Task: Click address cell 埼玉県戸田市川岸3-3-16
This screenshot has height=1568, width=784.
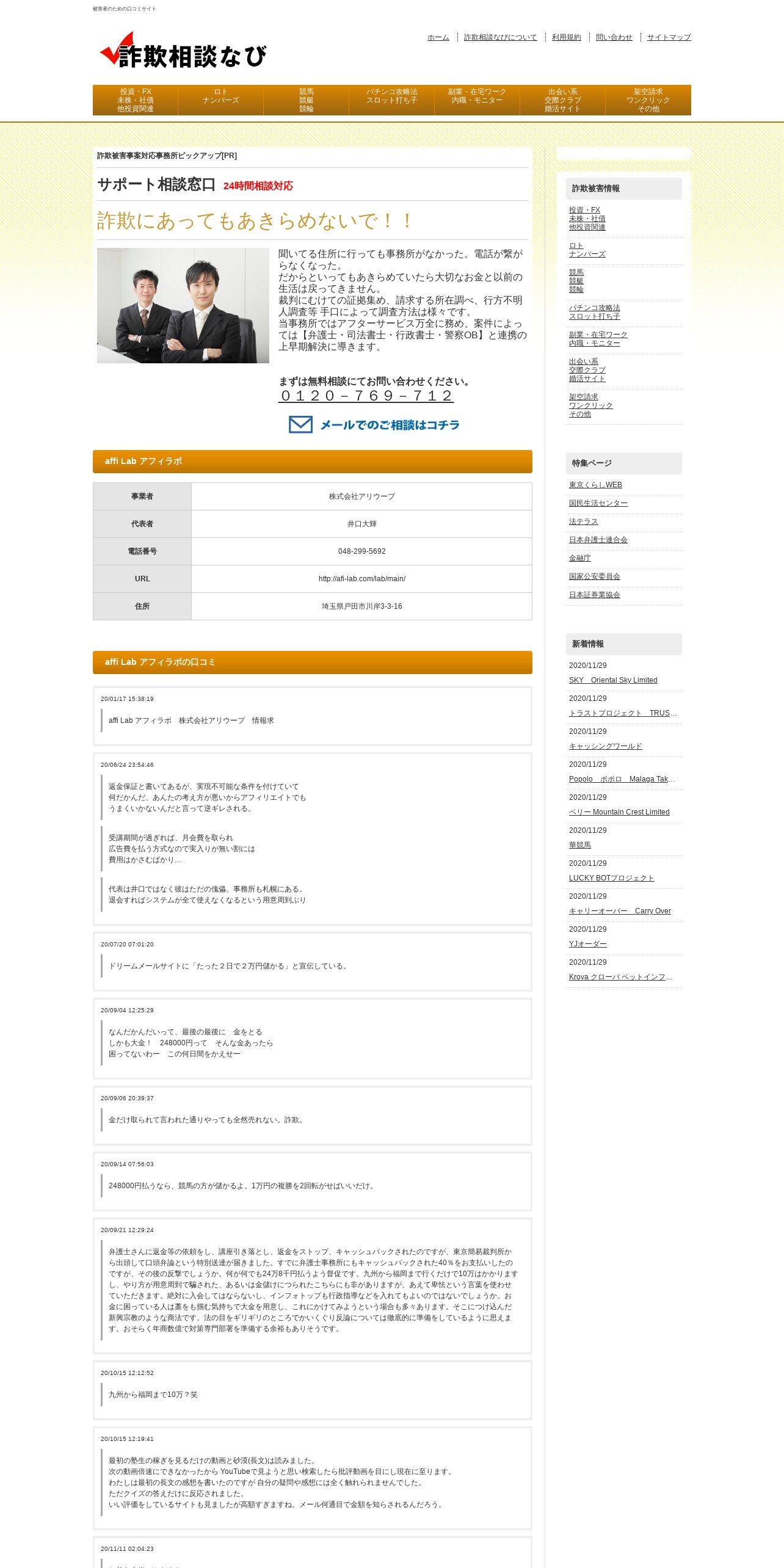Action: pyautogui.click(x=361, y=606)
